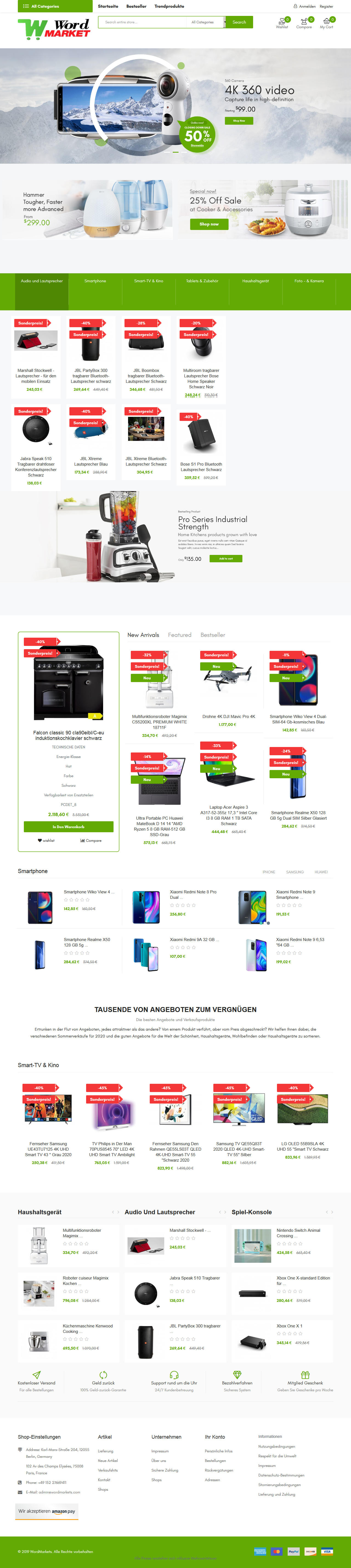Viewport: 351px width, 1568px height.
Task: Click In Den Warenkorb button
Action: coord(68,826)
